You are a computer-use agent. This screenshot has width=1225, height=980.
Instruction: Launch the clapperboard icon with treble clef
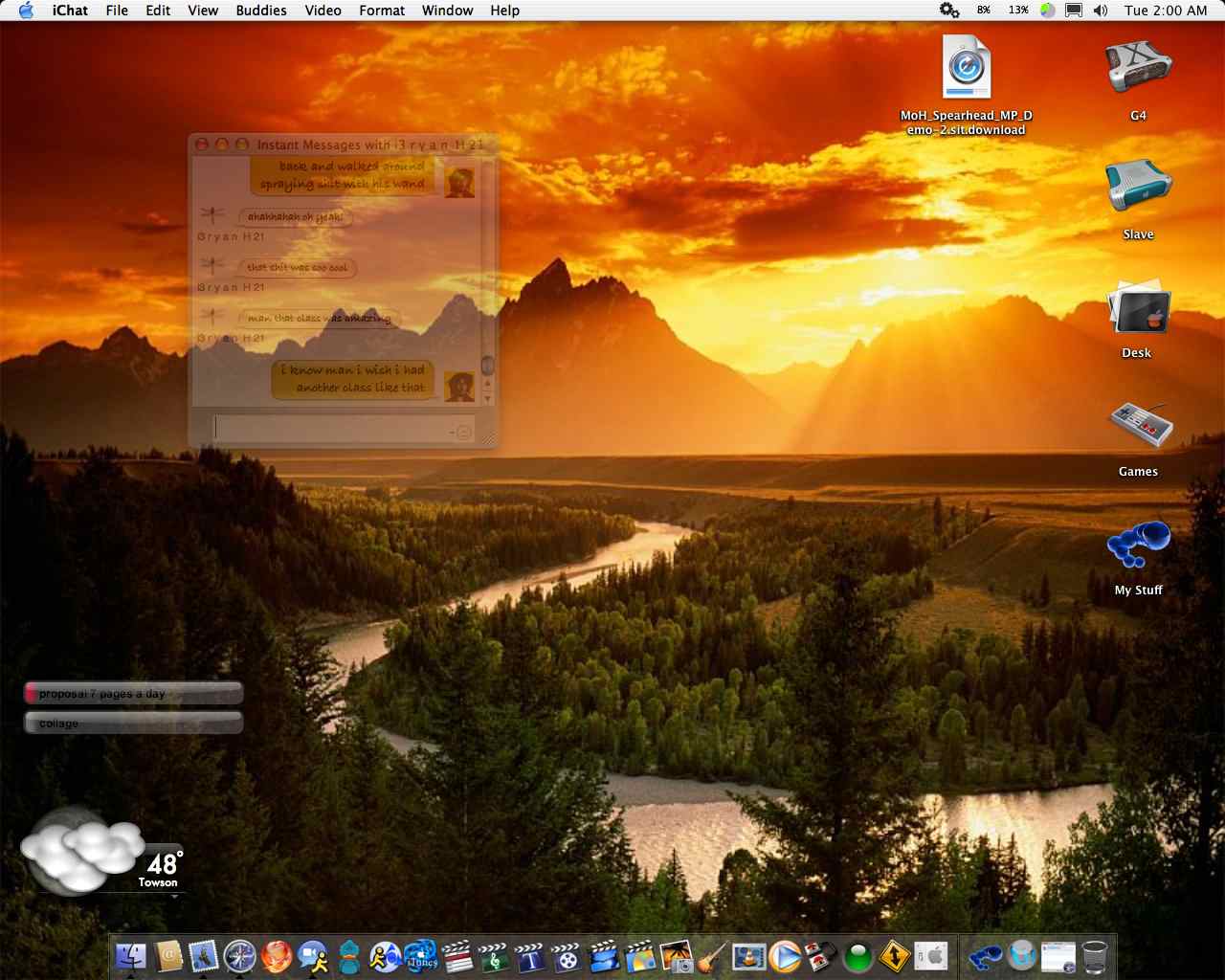[x=494, y=955]
